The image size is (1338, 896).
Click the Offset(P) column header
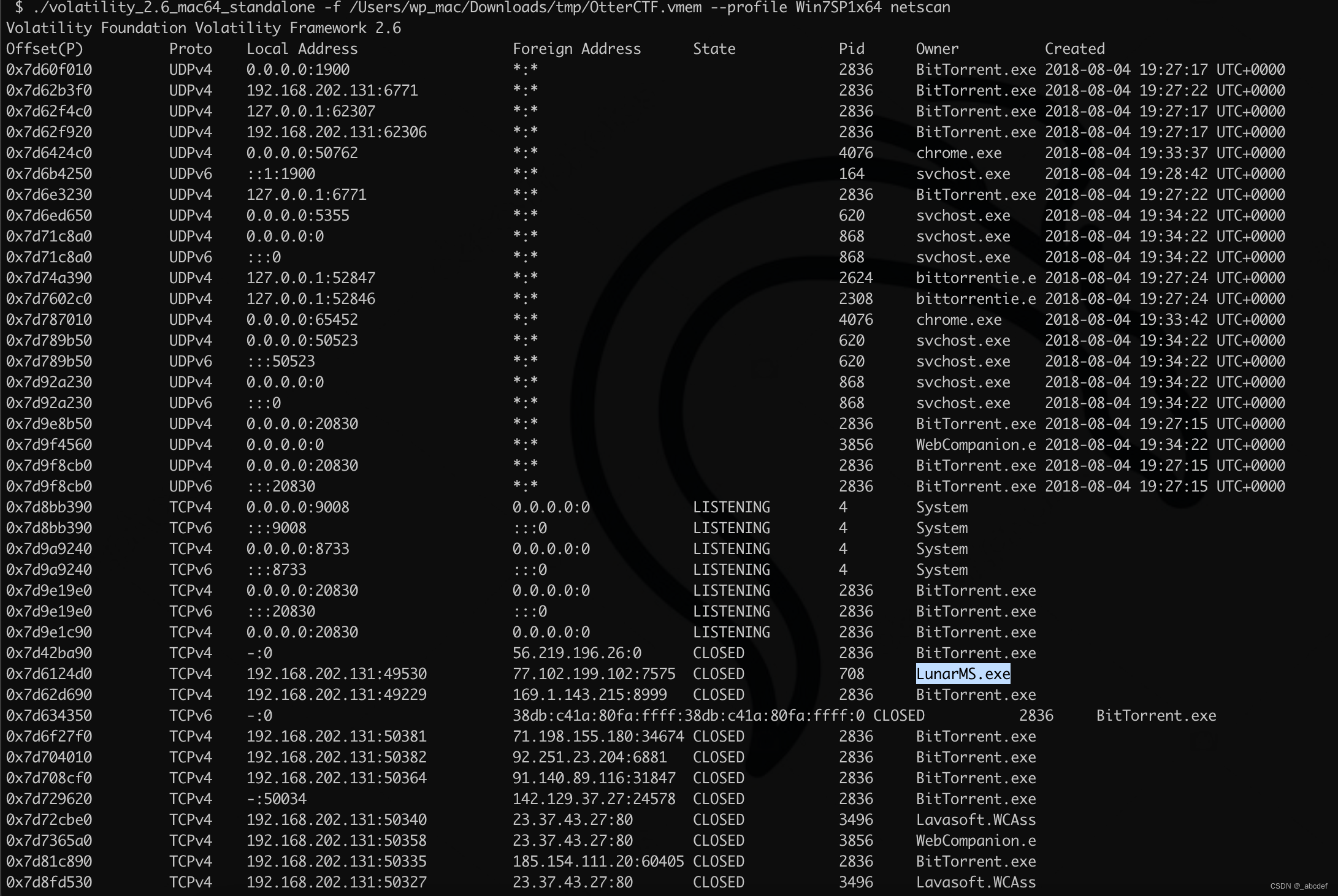[x=44, y=49]
